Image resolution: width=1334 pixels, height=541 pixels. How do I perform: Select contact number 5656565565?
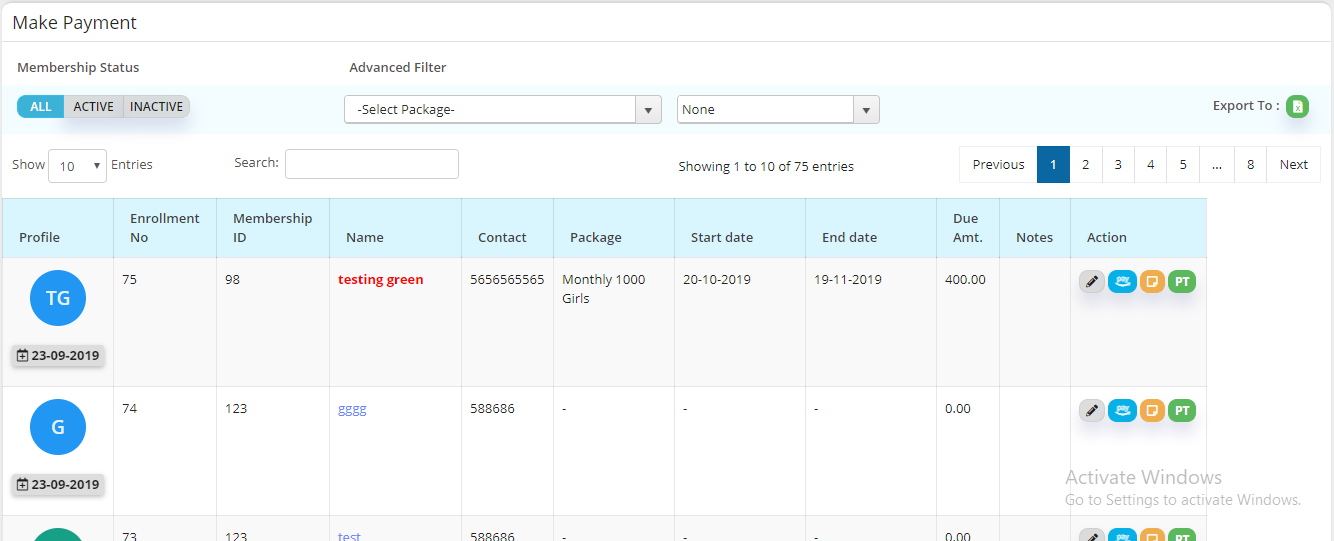point(507,280)
